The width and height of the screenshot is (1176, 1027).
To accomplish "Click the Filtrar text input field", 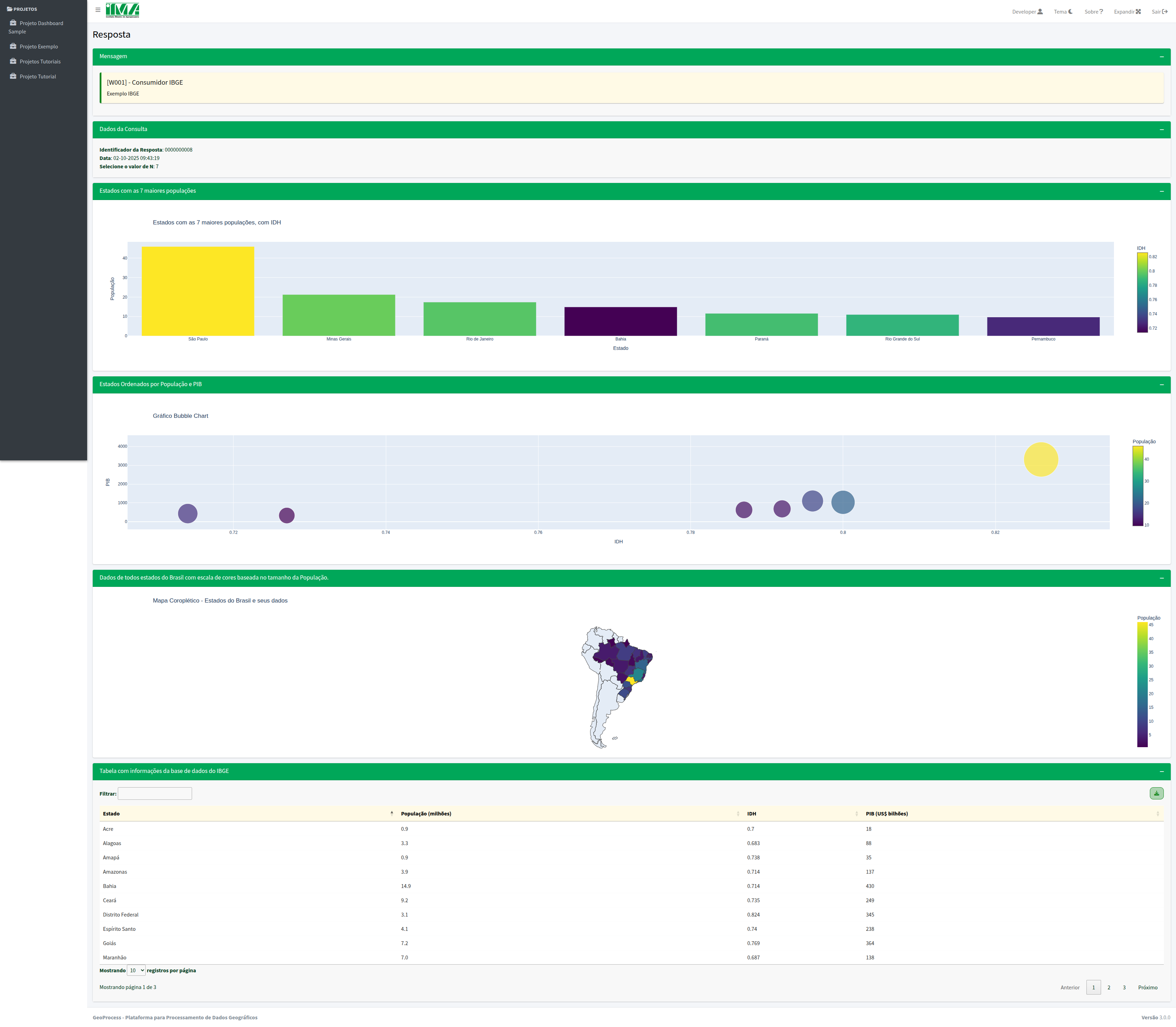I will point(155,793).
